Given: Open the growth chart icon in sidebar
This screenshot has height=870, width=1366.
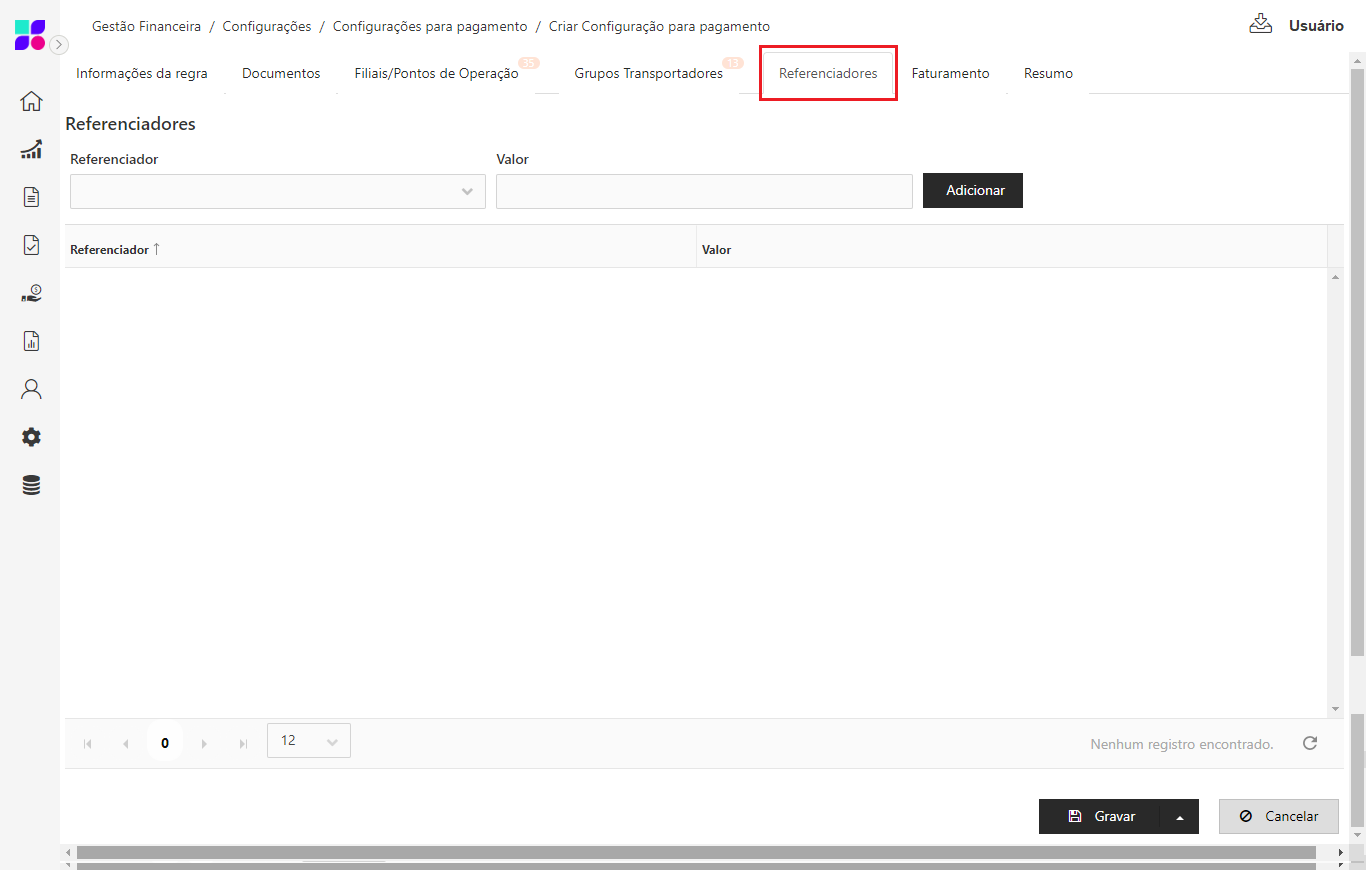Looking at the screenshot, I should tap(31, 149).
